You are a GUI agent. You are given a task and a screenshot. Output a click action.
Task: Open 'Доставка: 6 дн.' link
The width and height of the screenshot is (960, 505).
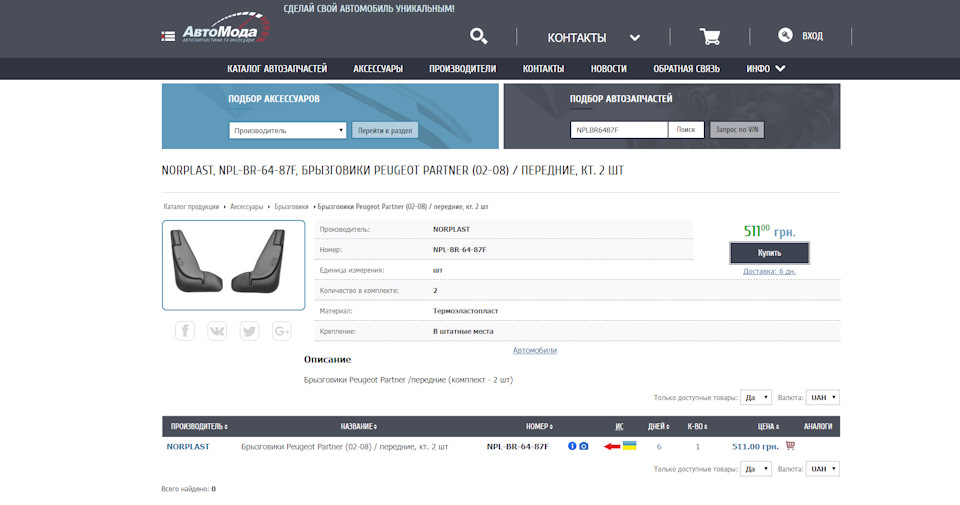pyautogui.click(x=769, y=271)
